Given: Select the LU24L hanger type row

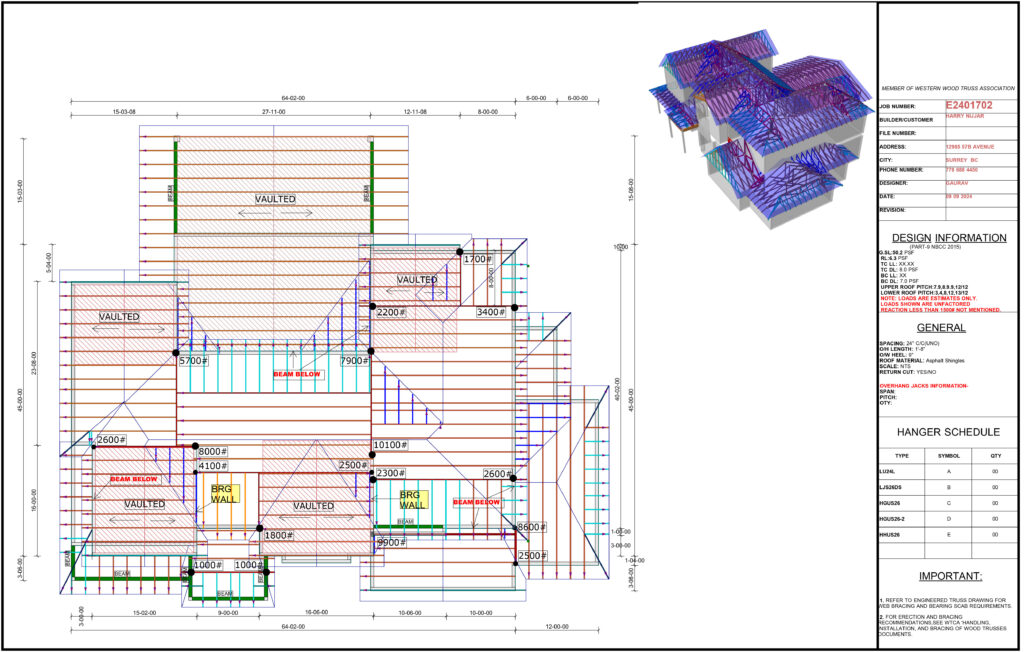Looking at the screenshot, I should coord(948,471).
